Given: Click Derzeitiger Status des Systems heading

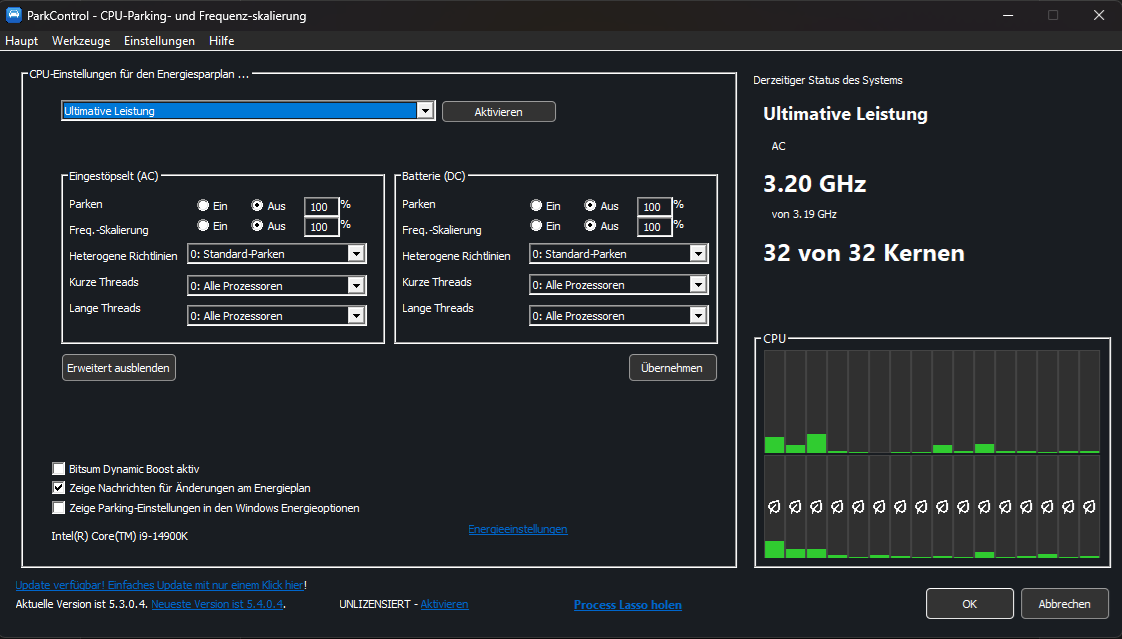Looking at the screenshot, I should pos(828,80).
